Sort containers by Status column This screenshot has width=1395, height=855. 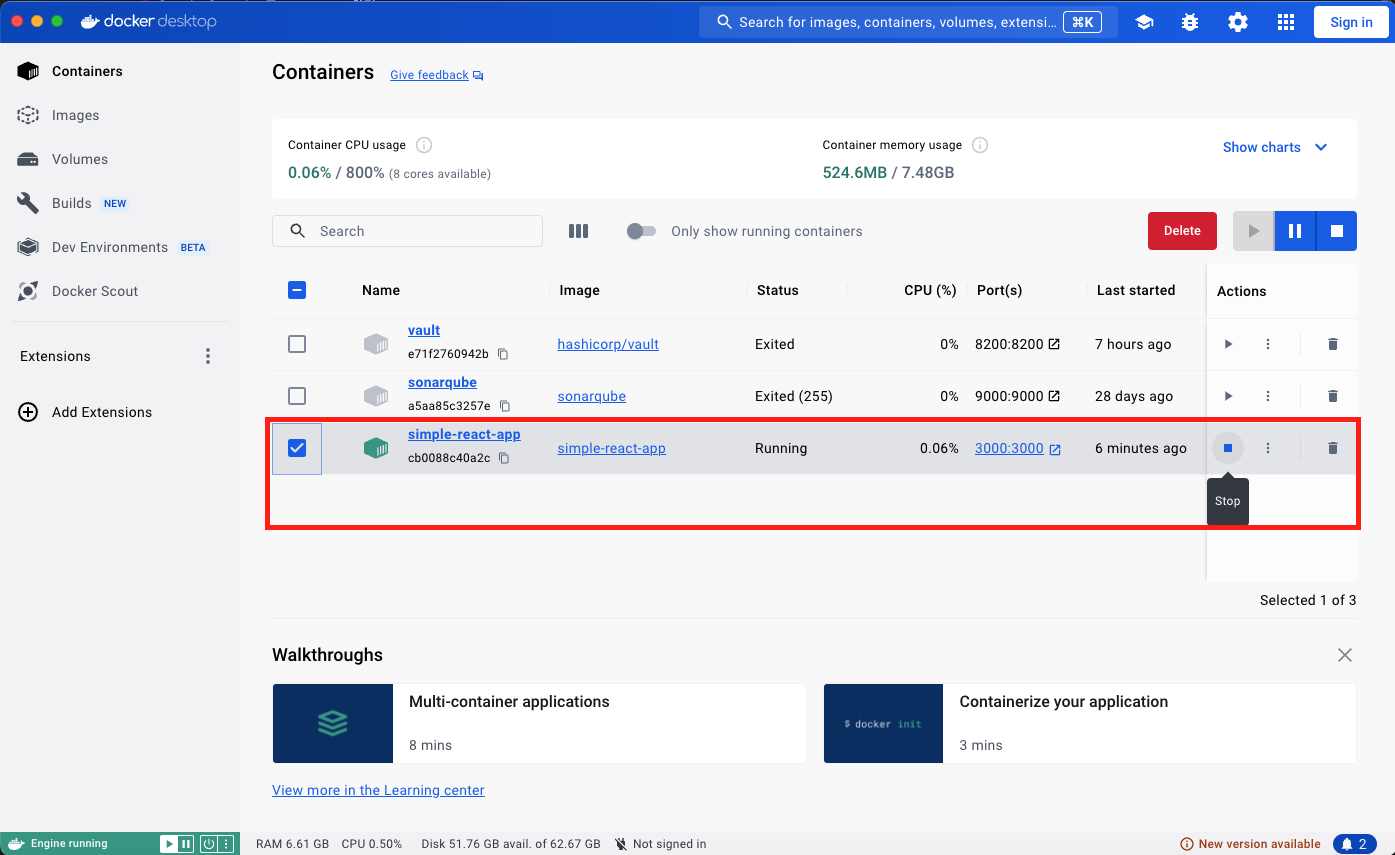(778, 290)
